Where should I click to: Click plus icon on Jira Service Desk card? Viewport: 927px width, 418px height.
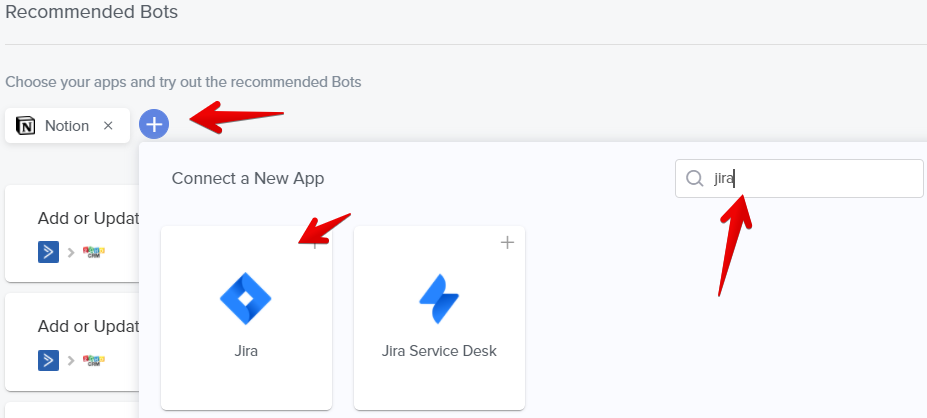point(507,242)
